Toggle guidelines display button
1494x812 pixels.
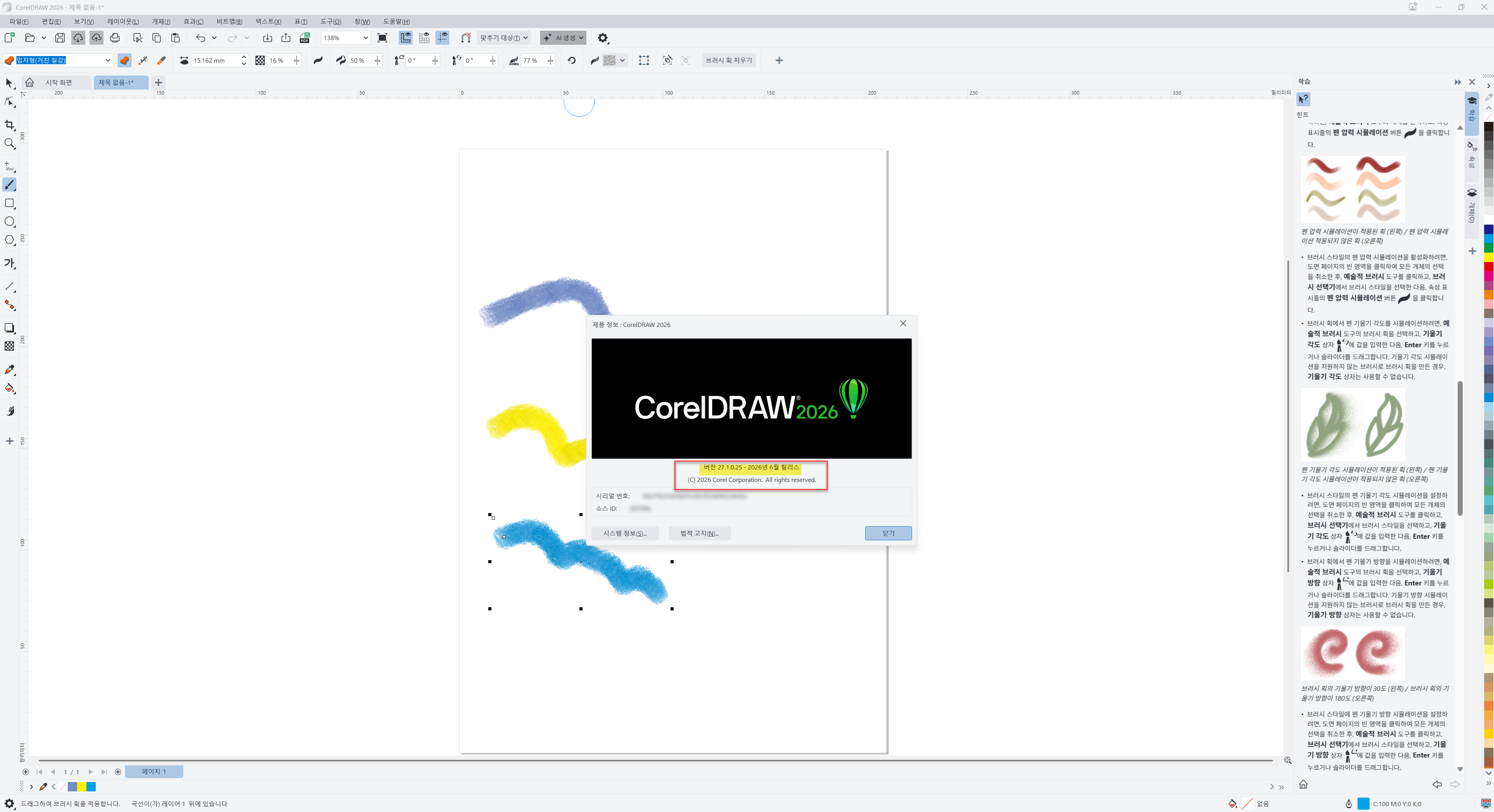[x=443, y=38]
